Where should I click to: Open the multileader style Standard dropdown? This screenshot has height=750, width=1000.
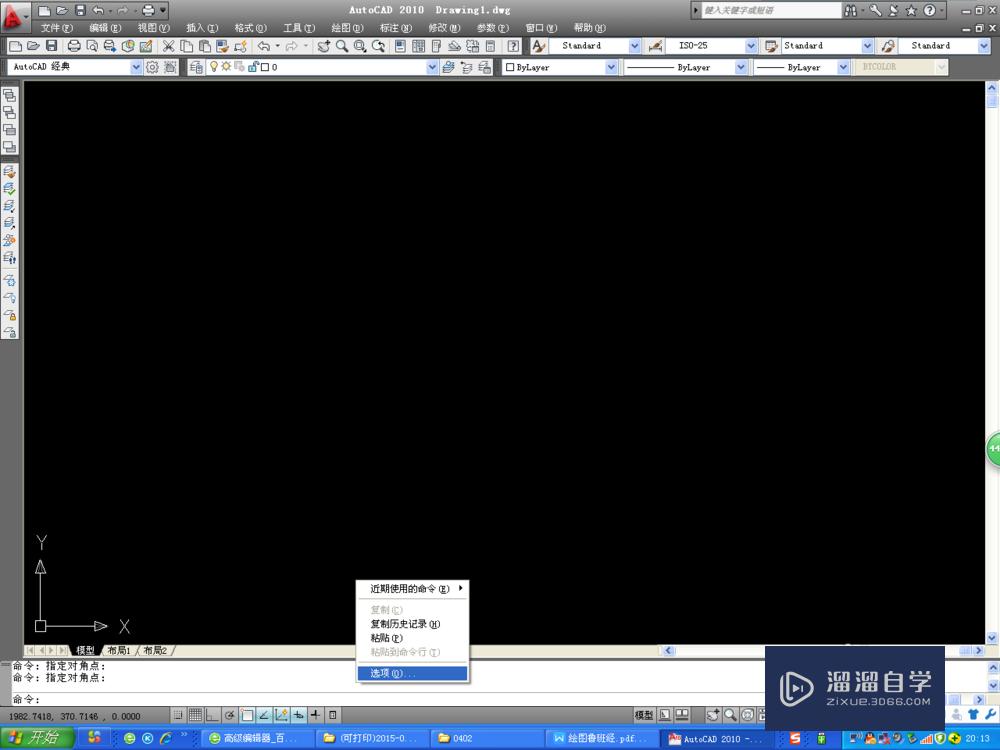tap(983, 46)
